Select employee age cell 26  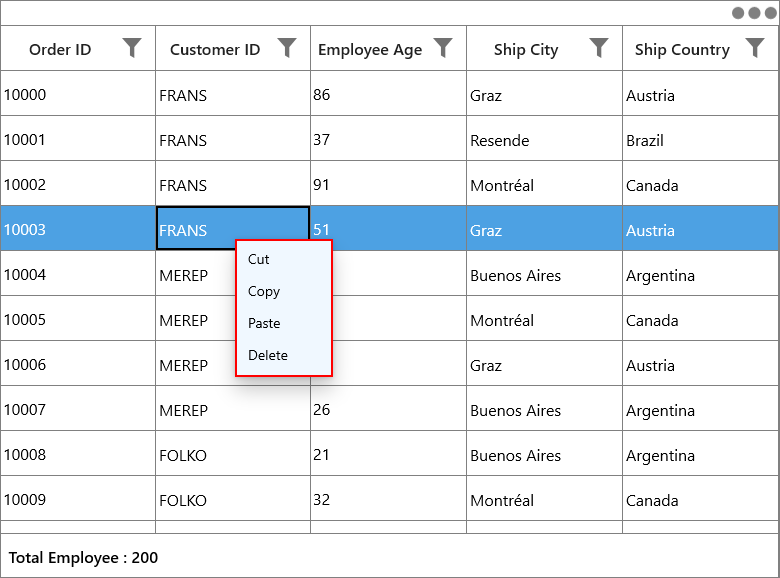[x=389, y=408]
